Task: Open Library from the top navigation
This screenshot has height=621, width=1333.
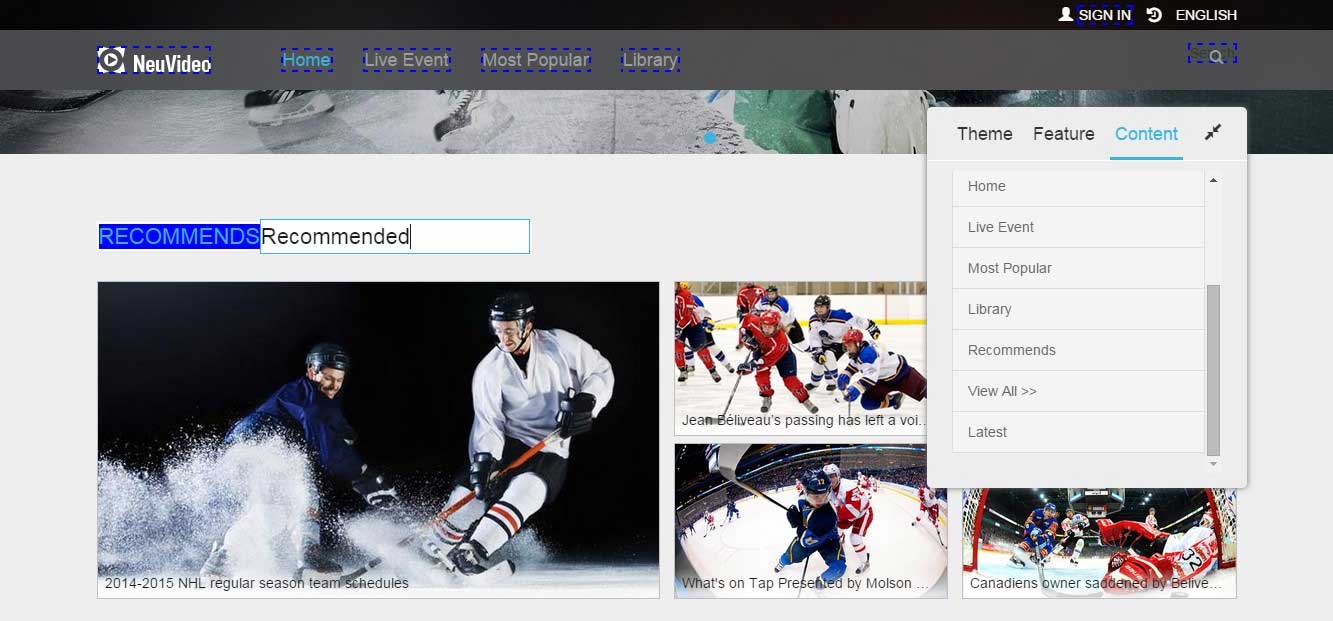Action: tap(650, 60)
